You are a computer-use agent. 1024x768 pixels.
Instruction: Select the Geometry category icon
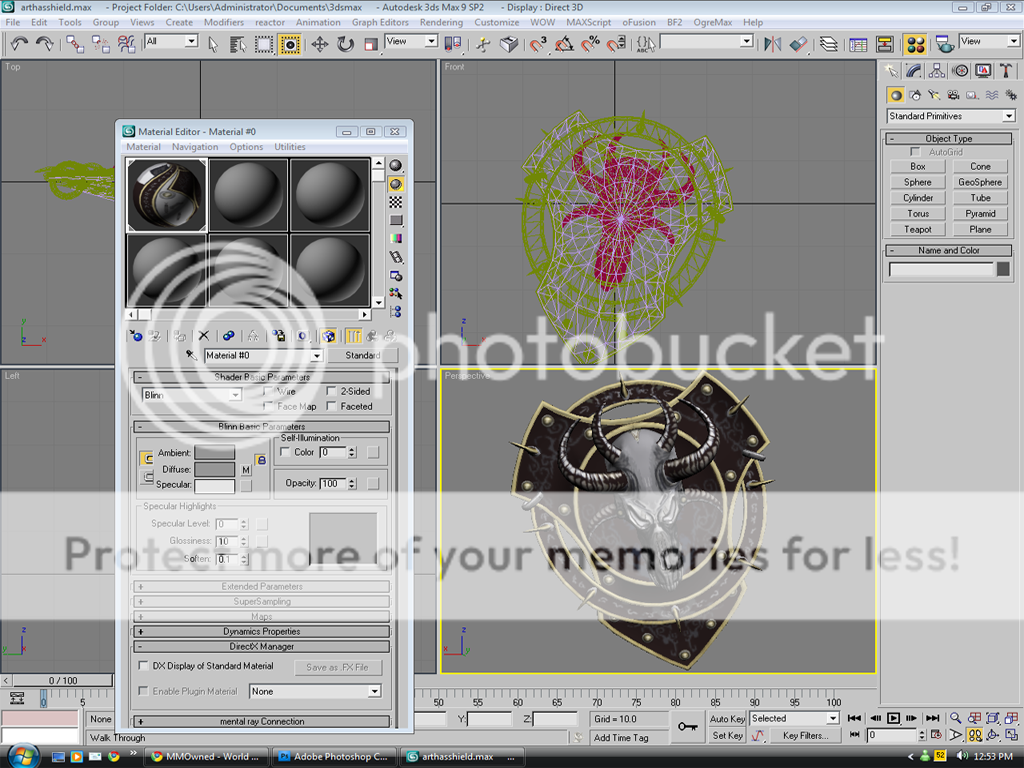pos(896,95)
